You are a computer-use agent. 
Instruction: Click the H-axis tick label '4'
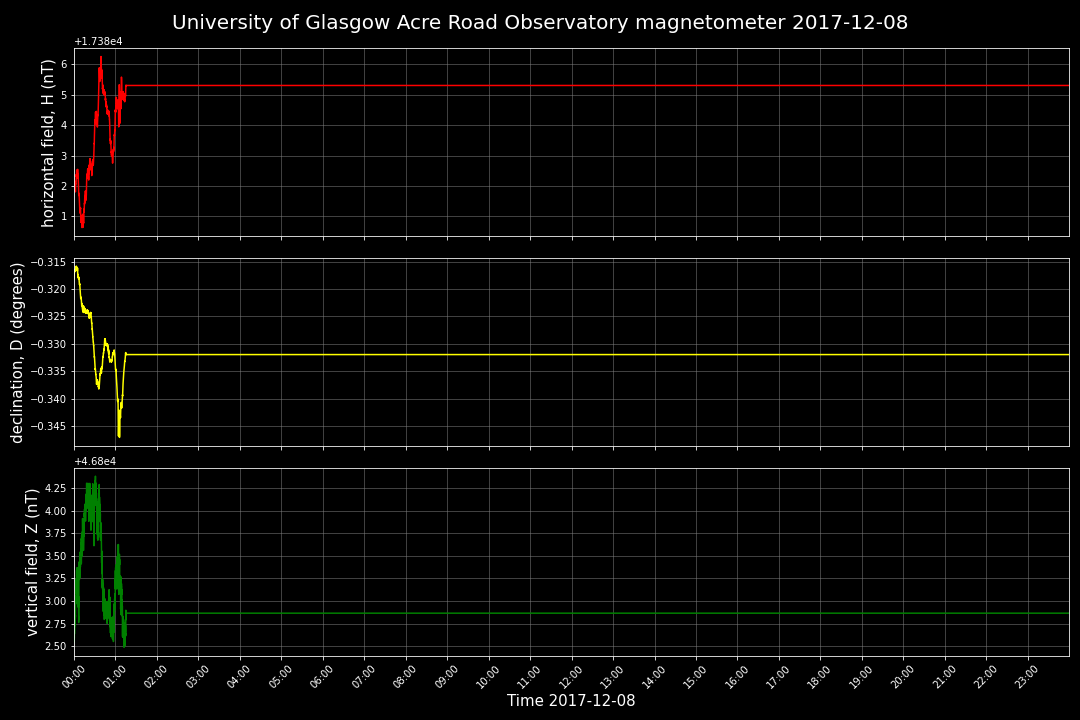point(64,125)
